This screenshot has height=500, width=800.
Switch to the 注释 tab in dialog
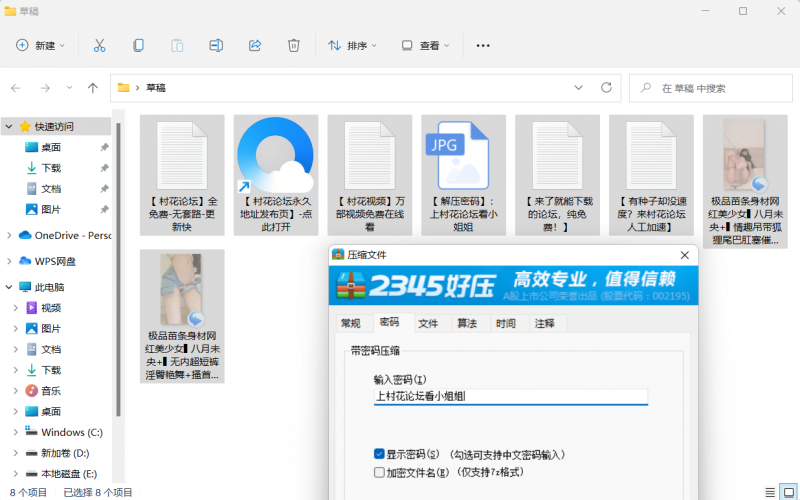click(544, 323)
